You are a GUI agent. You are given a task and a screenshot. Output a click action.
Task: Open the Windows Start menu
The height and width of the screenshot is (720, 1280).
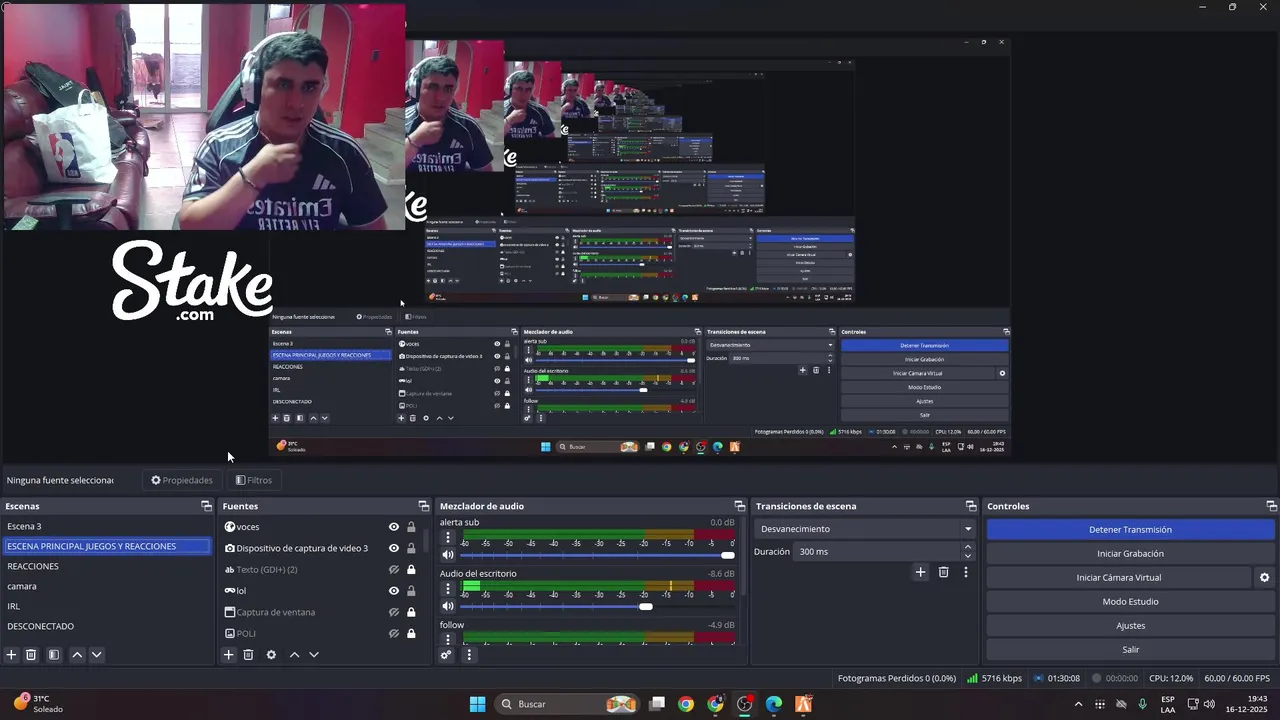(477, 704)
